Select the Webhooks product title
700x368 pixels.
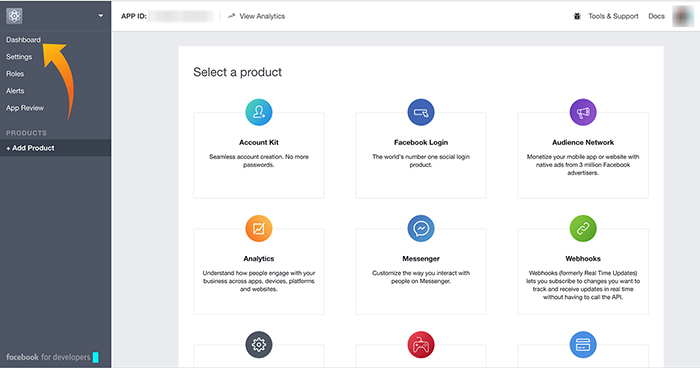click(583, 259)
